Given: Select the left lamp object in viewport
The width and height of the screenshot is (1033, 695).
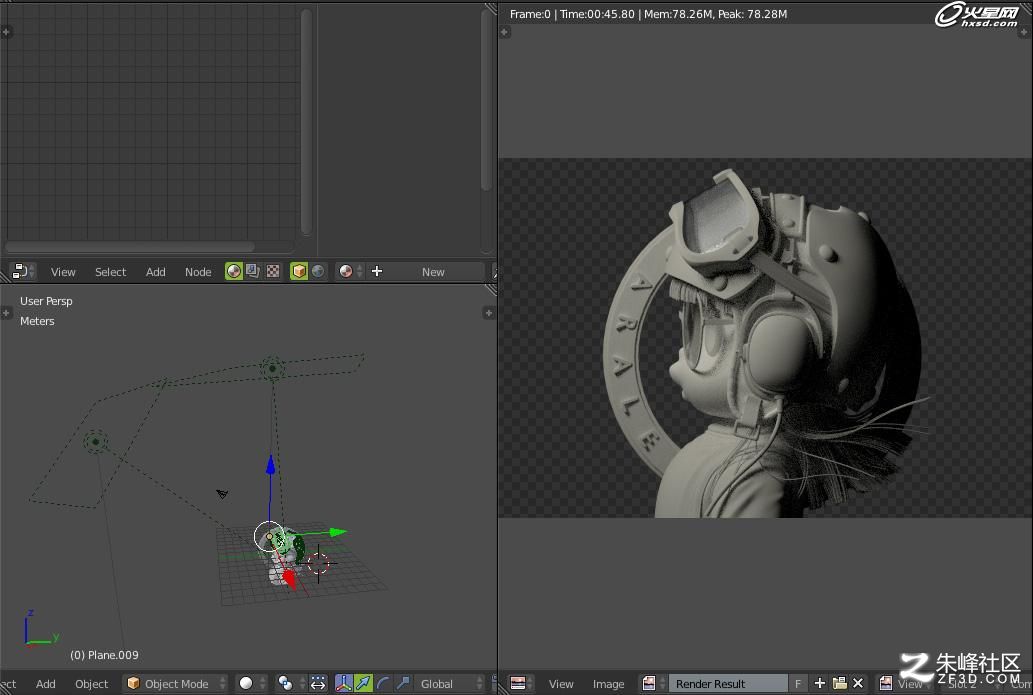Looking at the screenshot, I should [96, 441].
